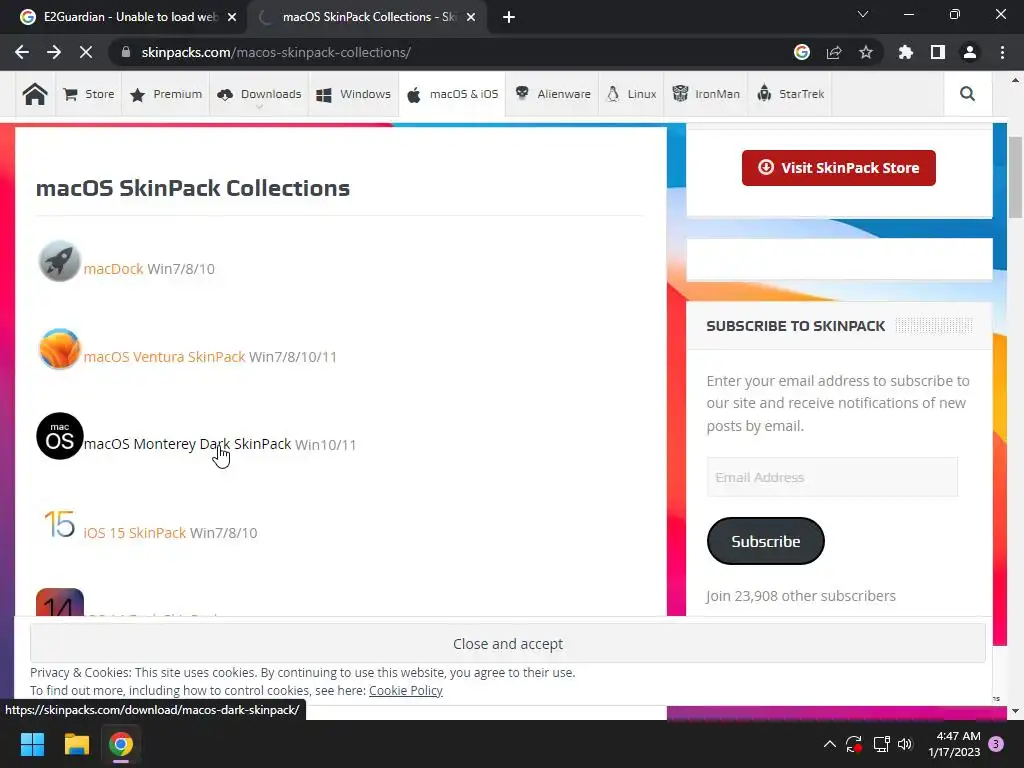Bookmark this page star icon

pyautogui.click(x=866, y=52)
